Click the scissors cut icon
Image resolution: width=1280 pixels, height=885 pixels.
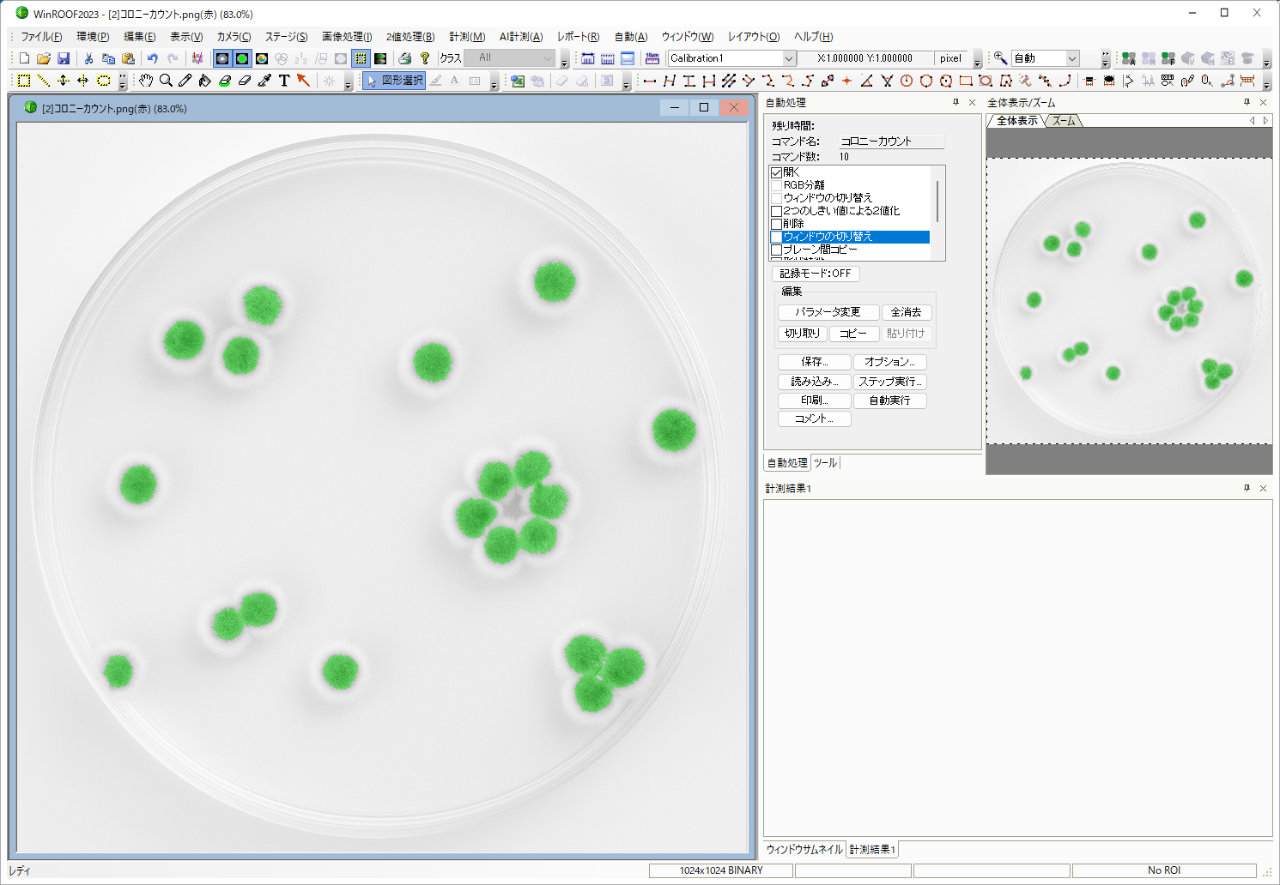point(89,59)
